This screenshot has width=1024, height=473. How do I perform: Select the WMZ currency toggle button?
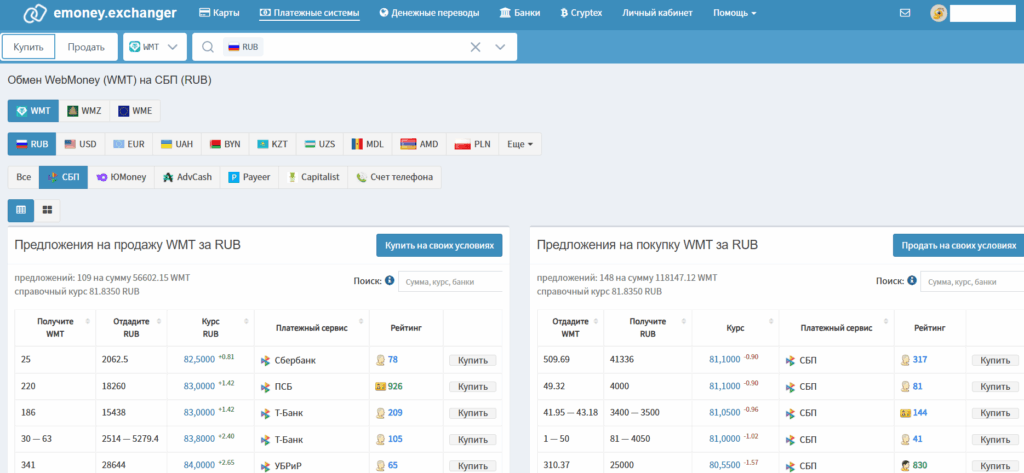tap(84, 111)
